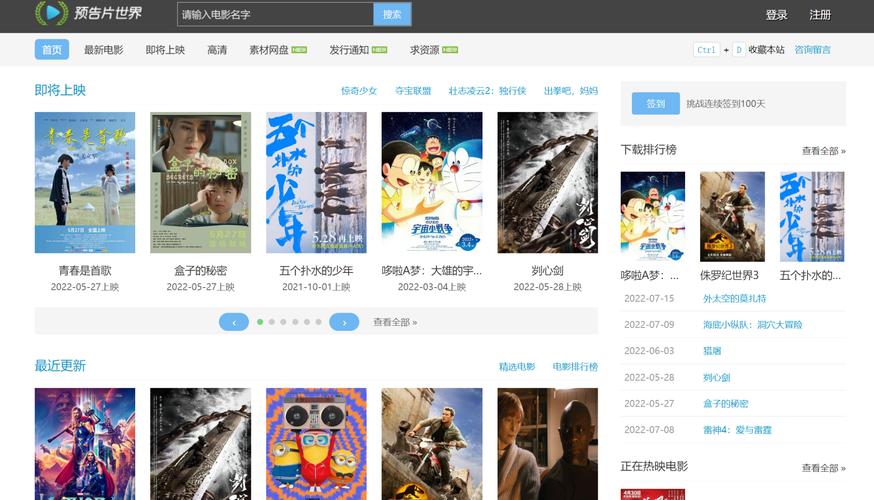874x500 pixels.
Task: Open the 五个扑水的 ranking poster
Action: pyautogui.click(x=812, y=217)
